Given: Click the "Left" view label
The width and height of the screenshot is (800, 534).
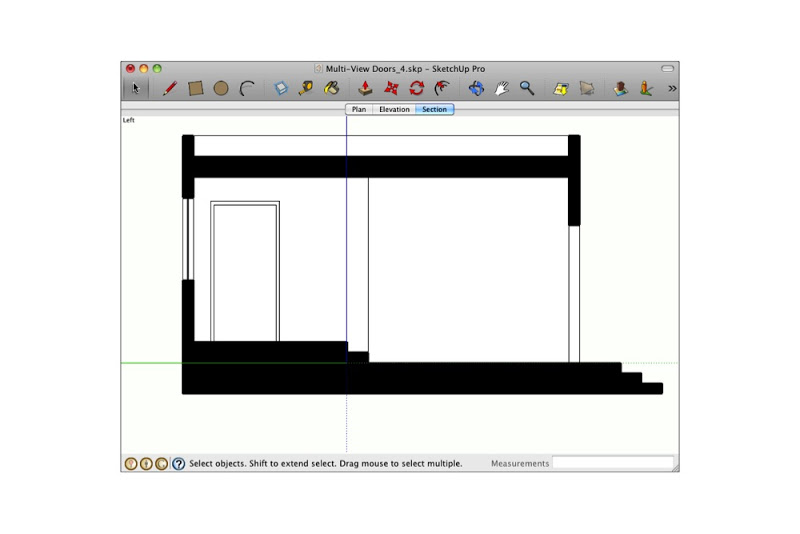Looking at the screenshot, I should [129, 120].
